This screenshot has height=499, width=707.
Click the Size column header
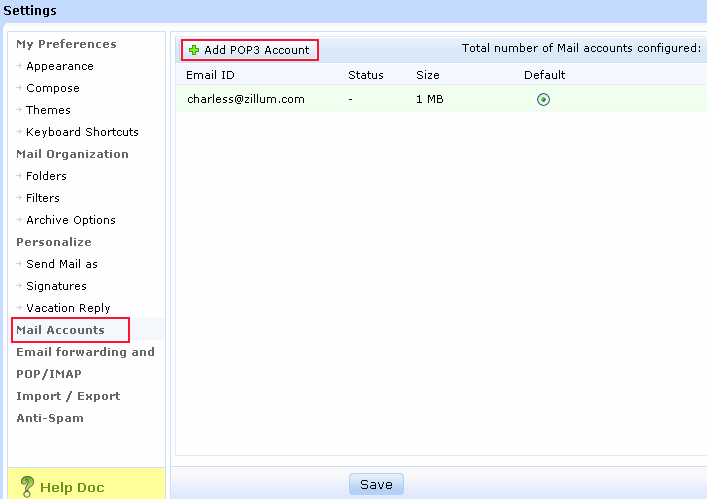(427, 75)
